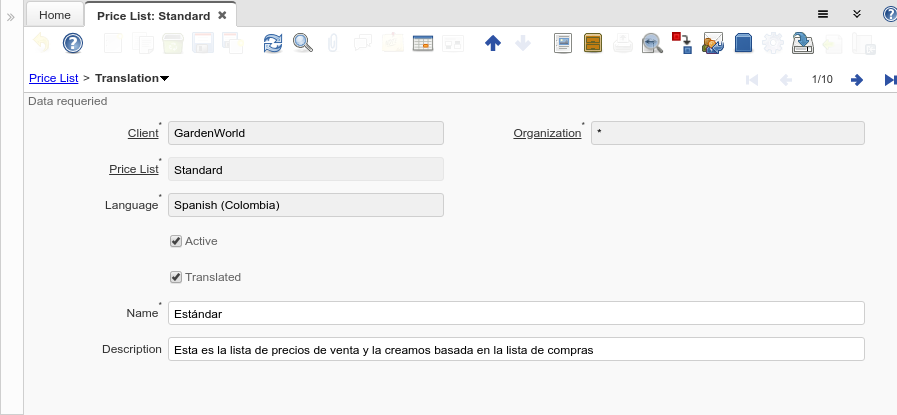The width and height of the screenshot is (897, 415).
Task: Expand the Translation tab dropdown arrow
Action: 164,78
